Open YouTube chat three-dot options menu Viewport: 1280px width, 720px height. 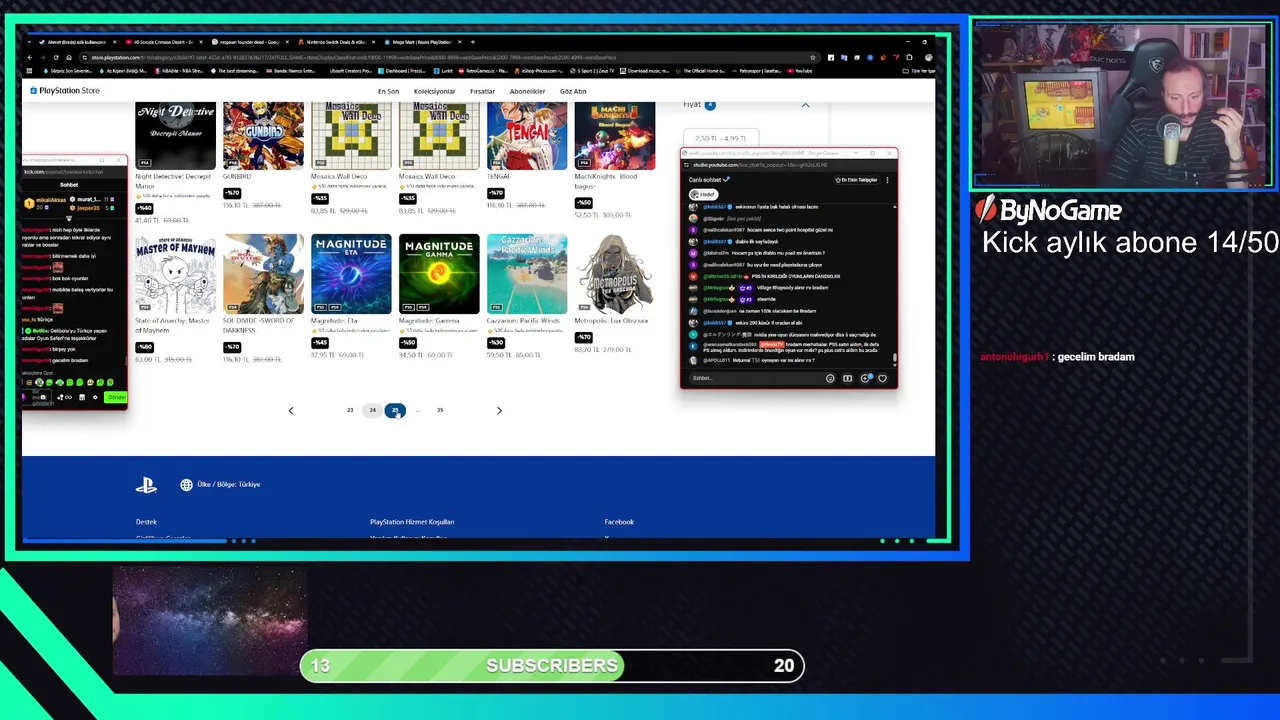pos(887,180)
